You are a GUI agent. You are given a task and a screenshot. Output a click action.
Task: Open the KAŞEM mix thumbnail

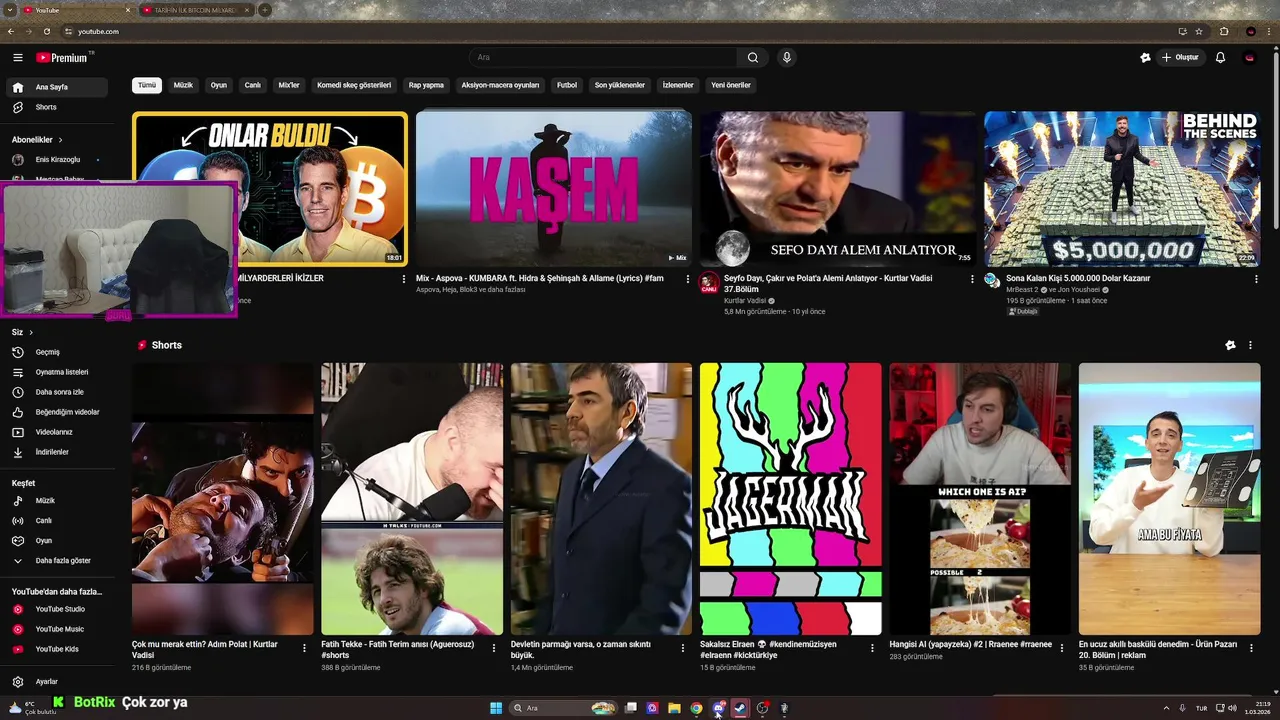[554, 189]
